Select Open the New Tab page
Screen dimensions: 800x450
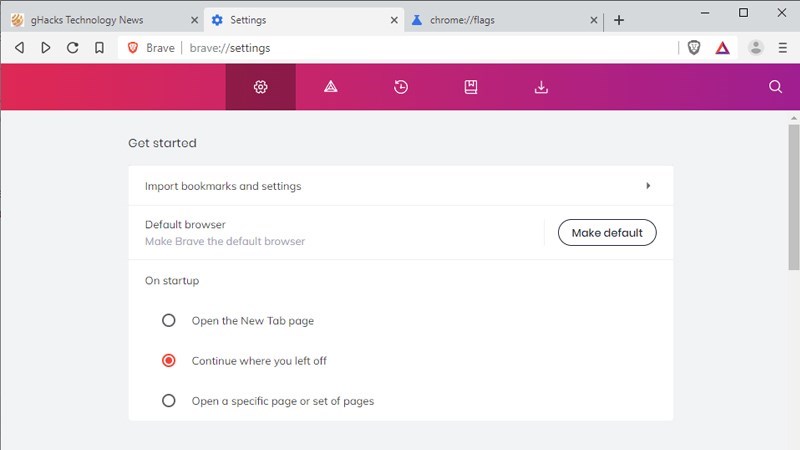point(168,320)
